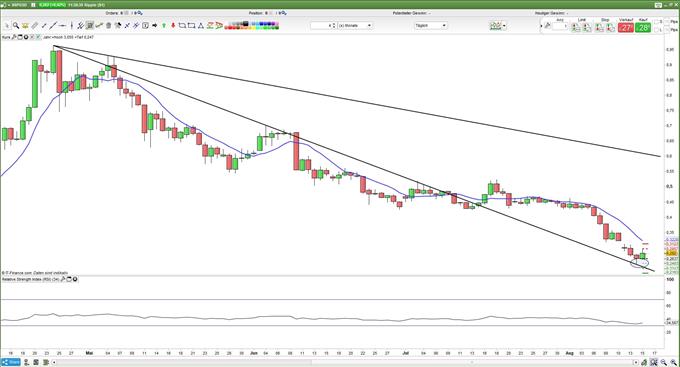Screen dimensions: 680x367
Task: Select the magnifier zoom tool
Action: pyautogui.click(x=16, y=26)
